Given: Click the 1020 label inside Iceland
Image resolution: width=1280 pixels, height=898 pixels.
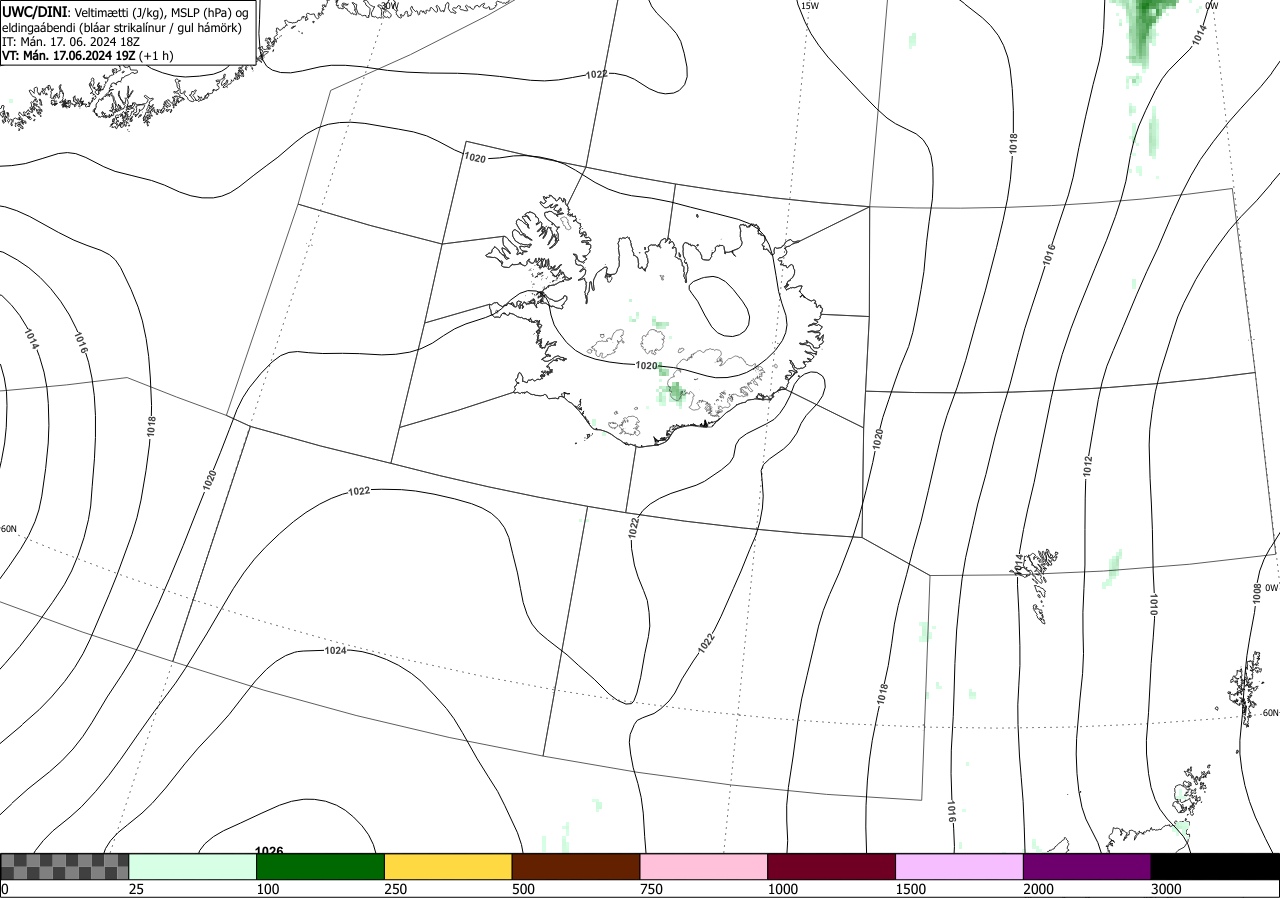Looking at the screenshot, I should 647,366.
